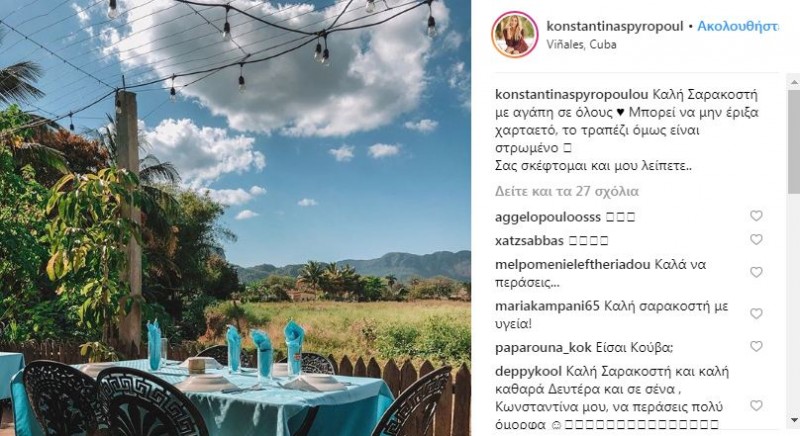The height and width of the screenshot is (436, 800).
Task: Like xatzsabbas comment with heart icon
Action: 756,239
